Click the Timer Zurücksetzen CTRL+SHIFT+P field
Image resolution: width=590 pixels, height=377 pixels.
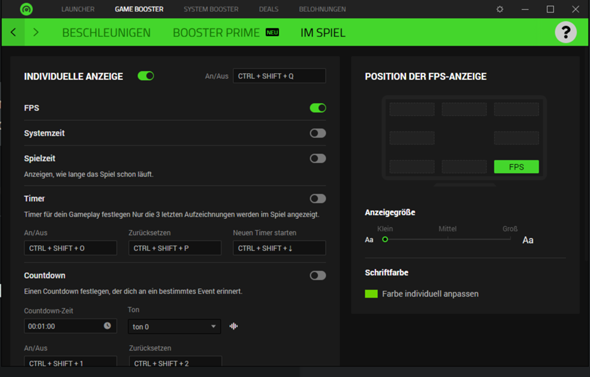pyautogui.click(x=175, y=248)
